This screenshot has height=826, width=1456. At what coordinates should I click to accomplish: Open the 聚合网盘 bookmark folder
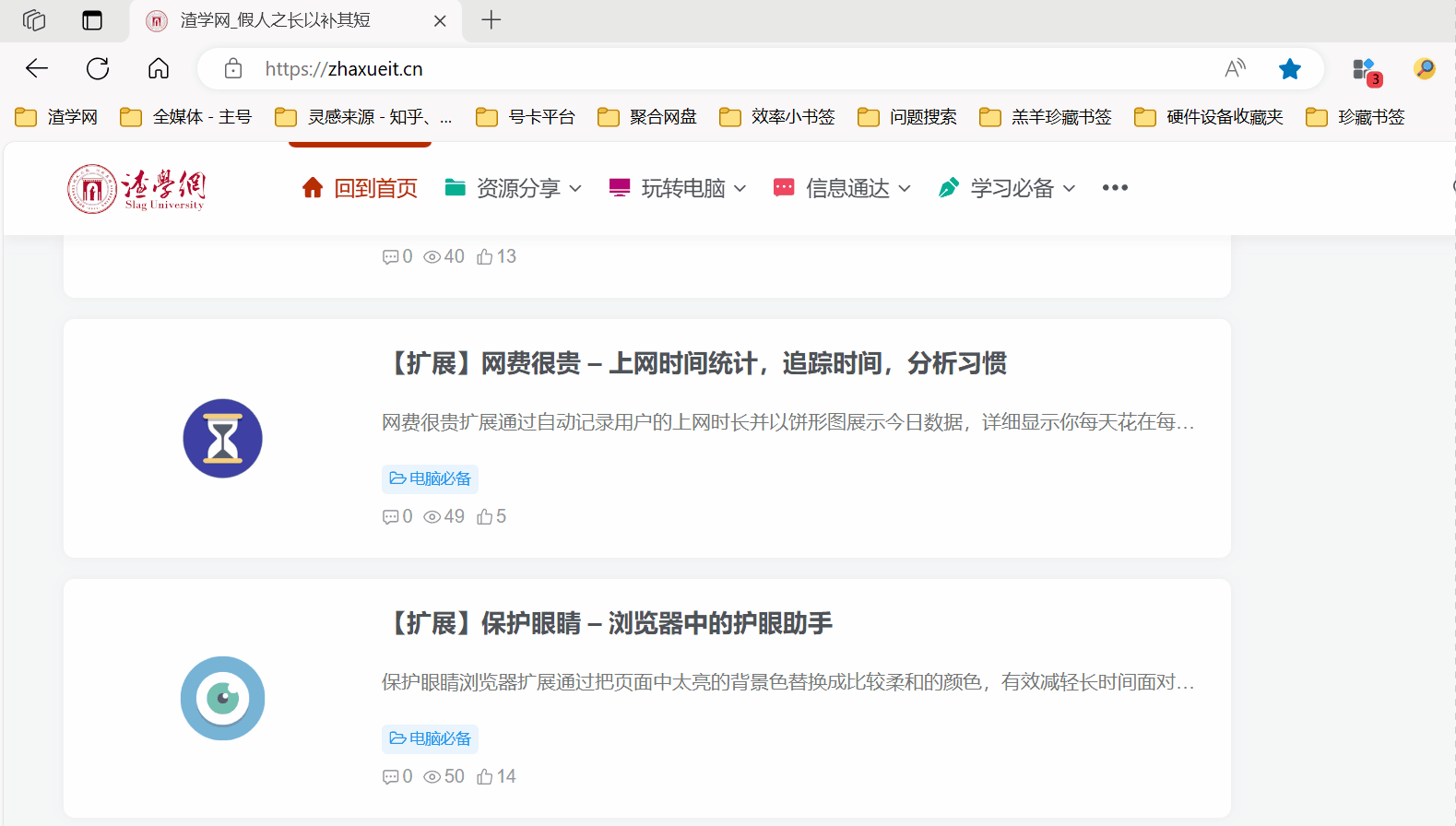coord(647,117)
